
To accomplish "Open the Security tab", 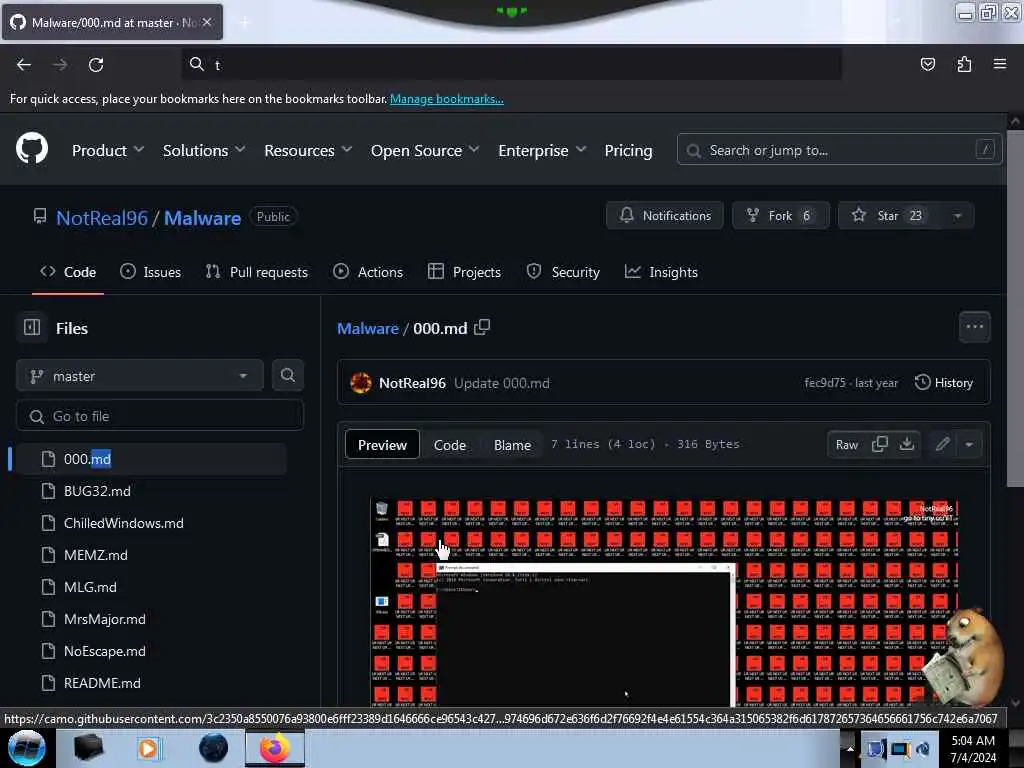I will point(563,272).
